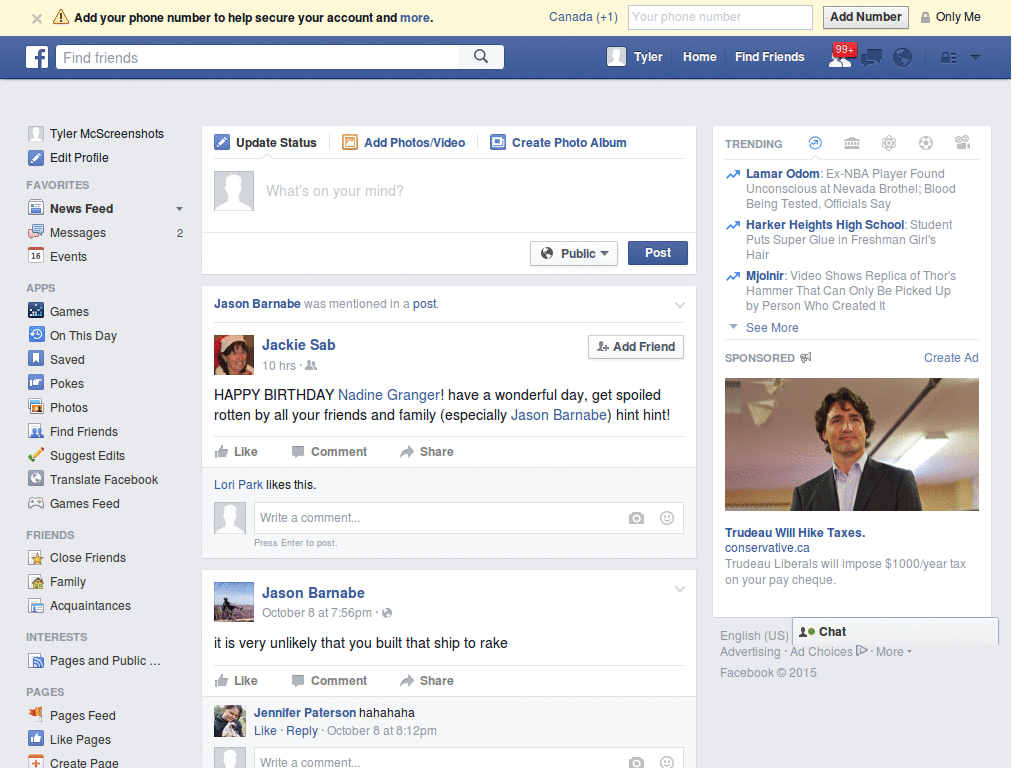Click the search magnifier button
Screen dimensions: 1024x768
pos(481,57)
